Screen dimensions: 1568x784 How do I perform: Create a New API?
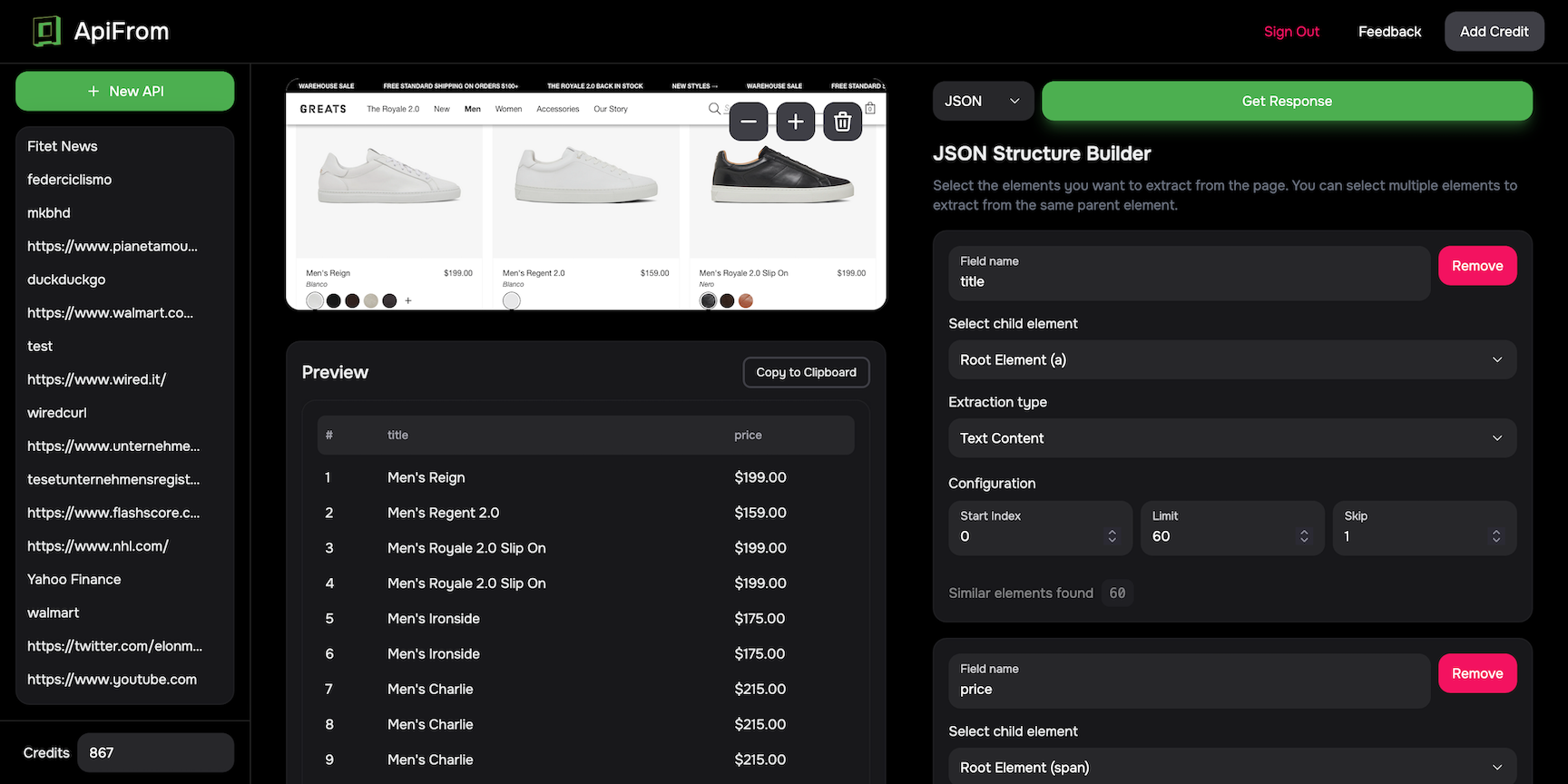click(x=125, y=92)
